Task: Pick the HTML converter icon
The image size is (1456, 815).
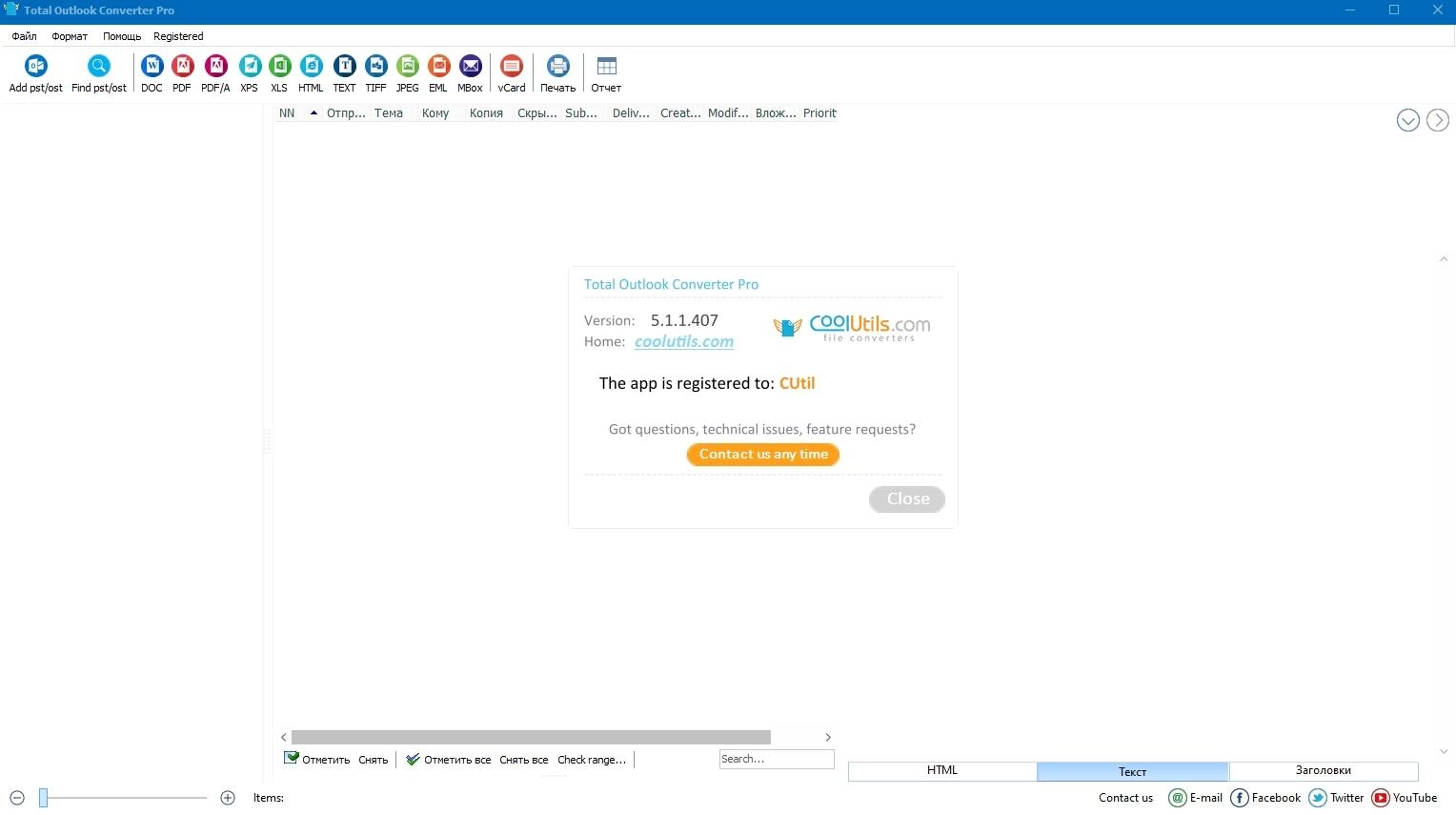Action: (311, 73)
